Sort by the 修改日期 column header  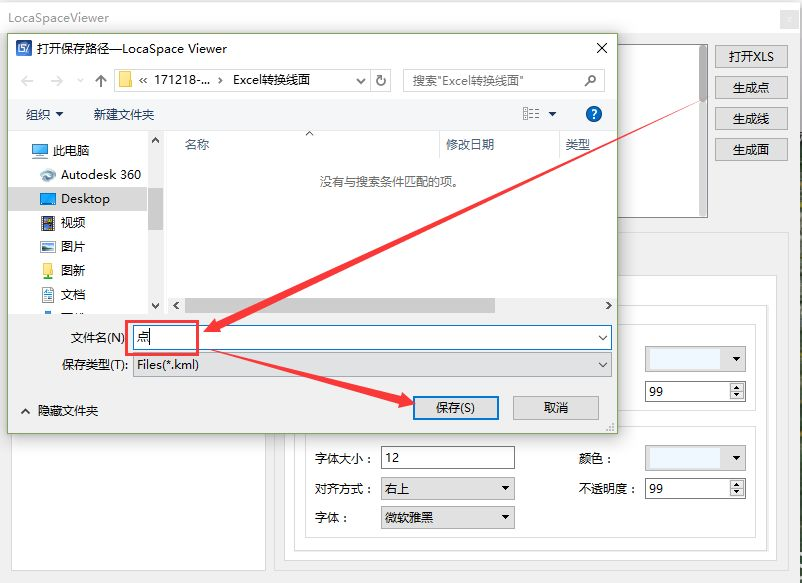pyautogui.click(x=470, y=145)
